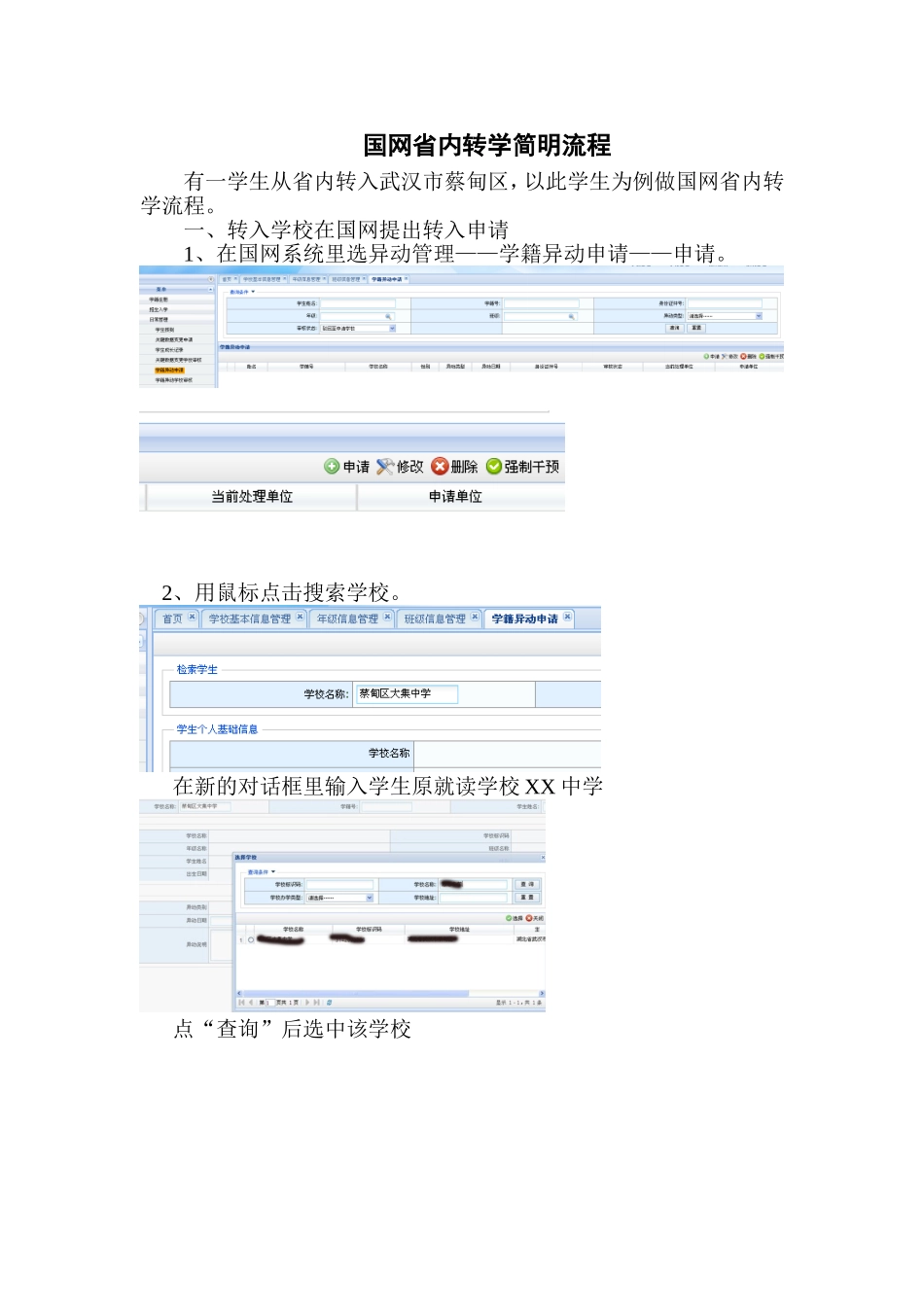Click the 学校标识码 input in dialog
The width and height of the screenshot is (924, 1307).
point(339,885)
